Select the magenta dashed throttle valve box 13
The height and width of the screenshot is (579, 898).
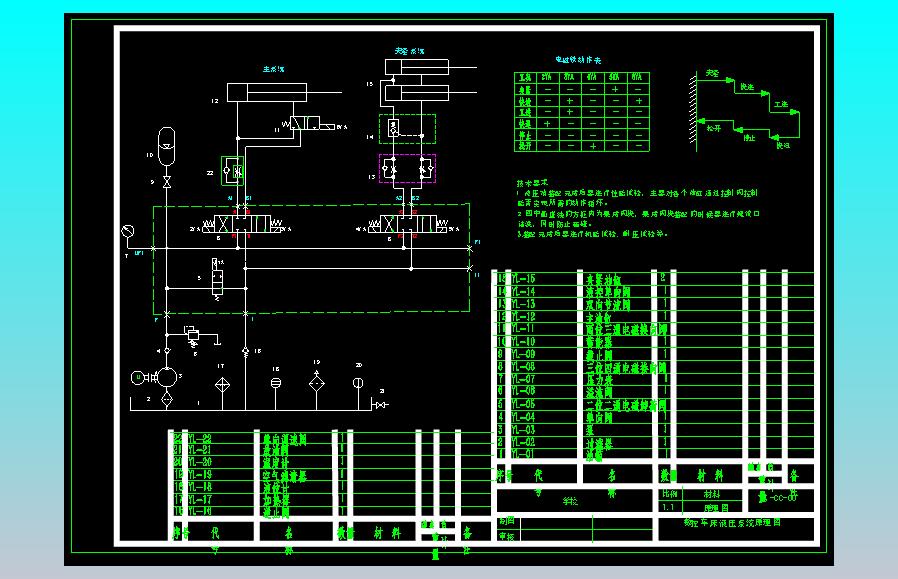point(407,168)
